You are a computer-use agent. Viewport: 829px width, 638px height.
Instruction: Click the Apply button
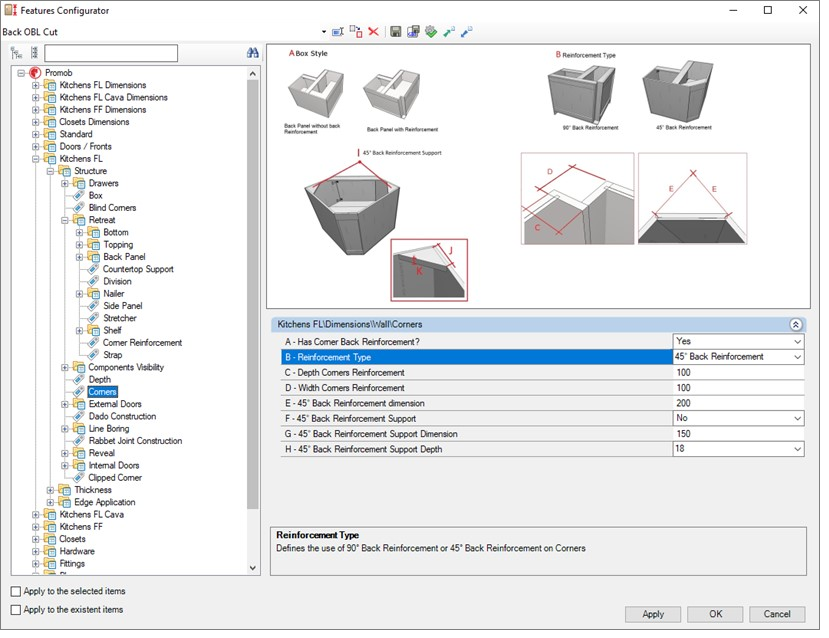tap(653, 614)
